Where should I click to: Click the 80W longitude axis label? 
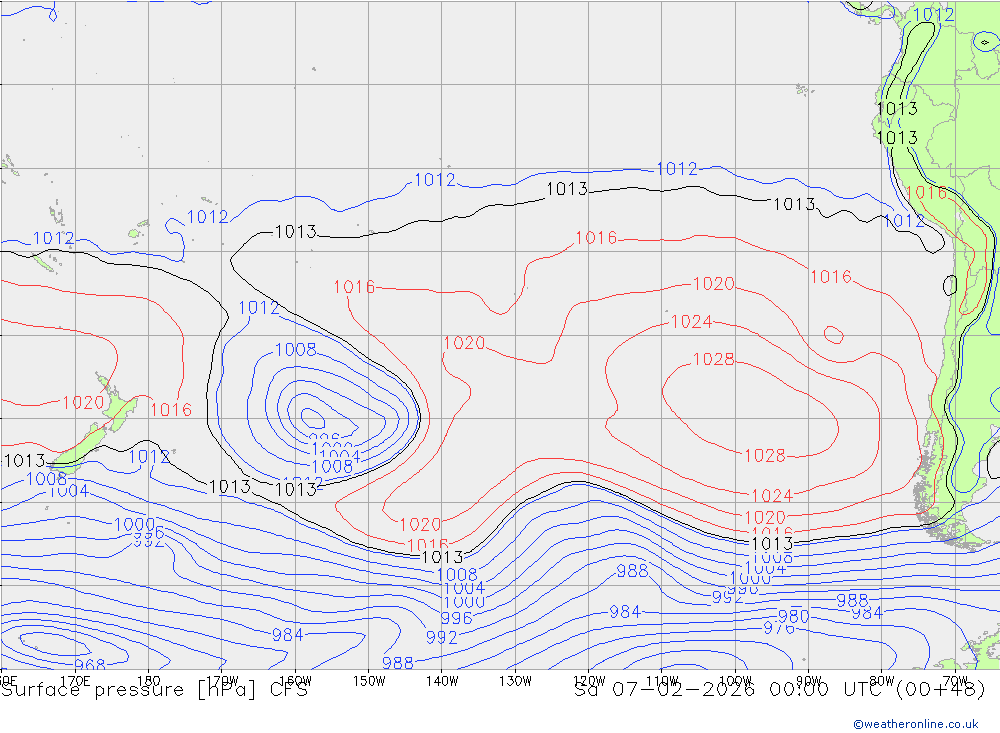(x=882, y=681)
